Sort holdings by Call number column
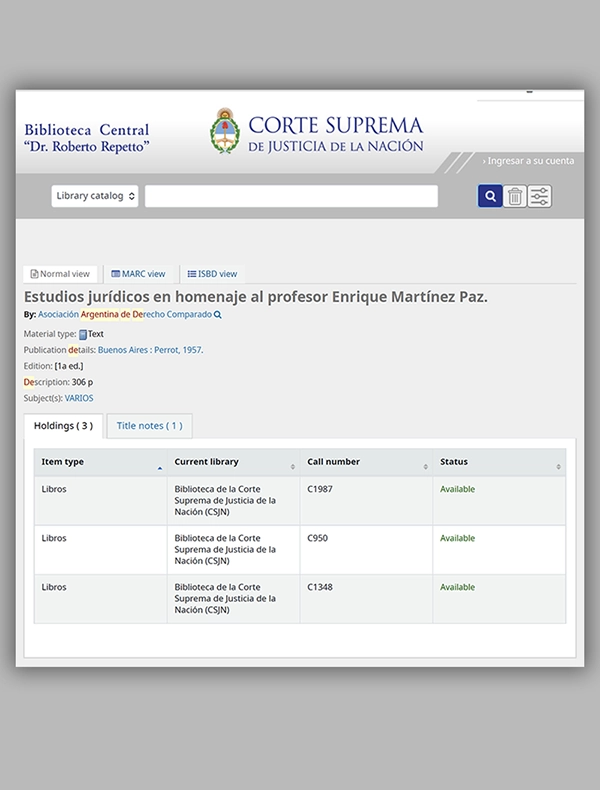Screen dimensions: 600x790 367,462
